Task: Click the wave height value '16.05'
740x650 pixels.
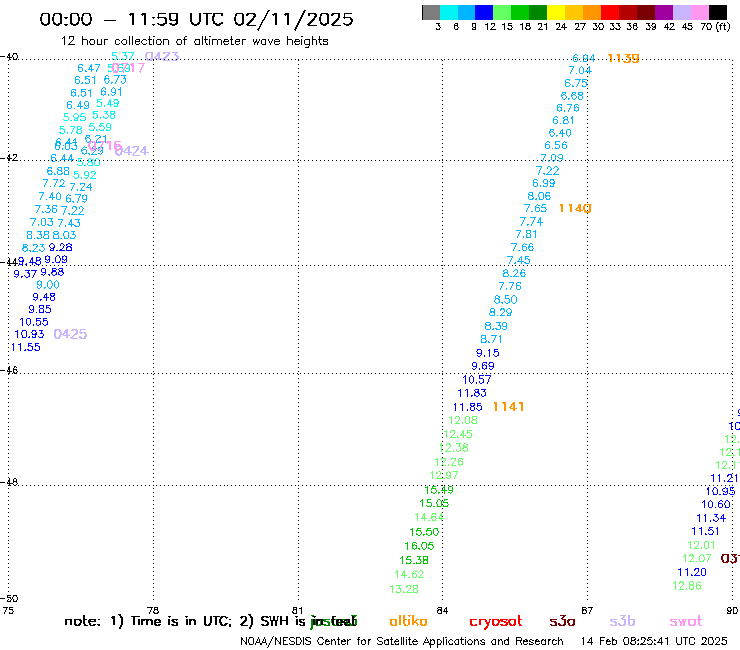Action: click(x=419, y=546)
